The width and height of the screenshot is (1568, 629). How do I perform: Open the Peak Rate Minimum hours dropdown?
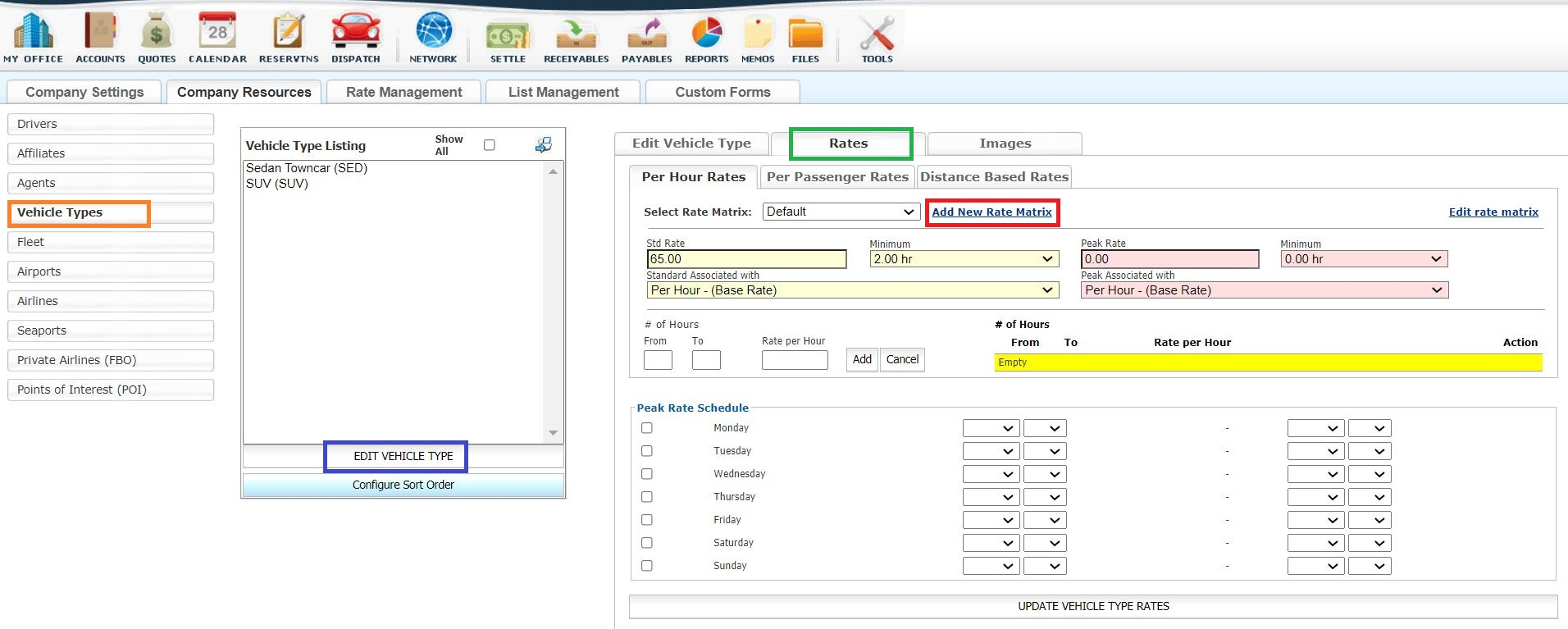(1364, 259)
